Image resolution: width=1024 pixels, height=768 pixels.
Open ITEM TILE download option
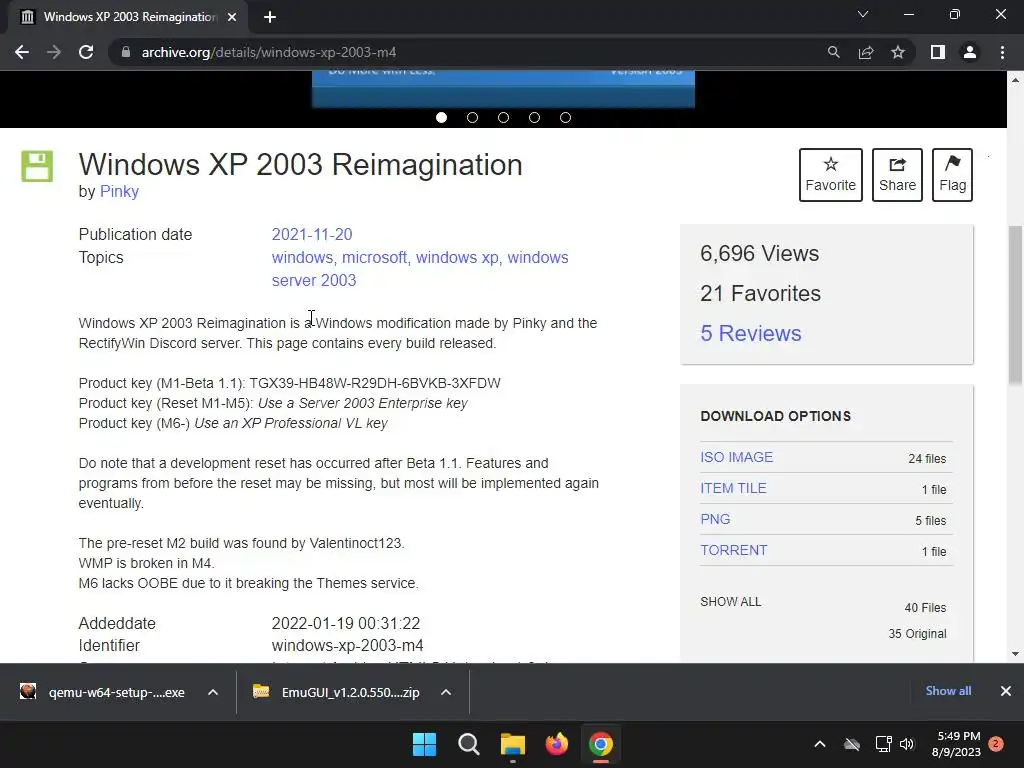pos(733,488)
